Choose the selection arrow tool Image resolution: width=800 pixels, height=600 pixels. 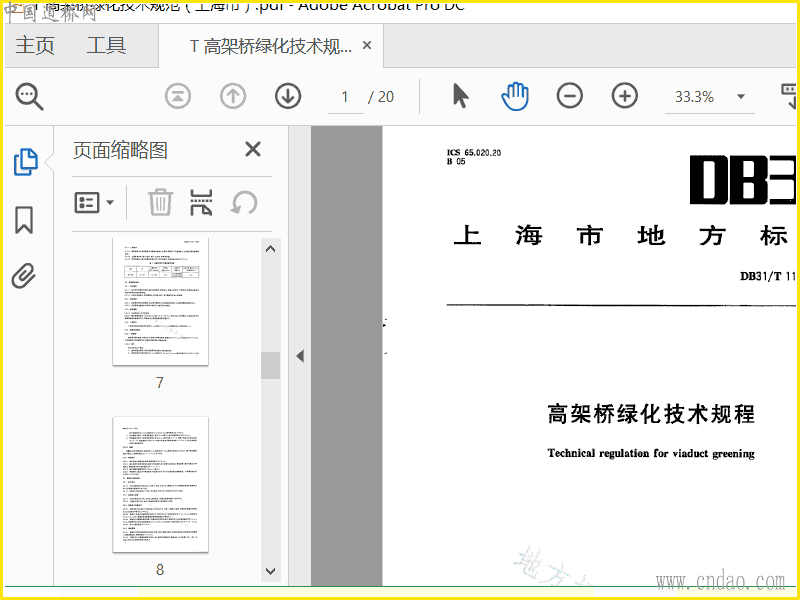click(461, 96)
